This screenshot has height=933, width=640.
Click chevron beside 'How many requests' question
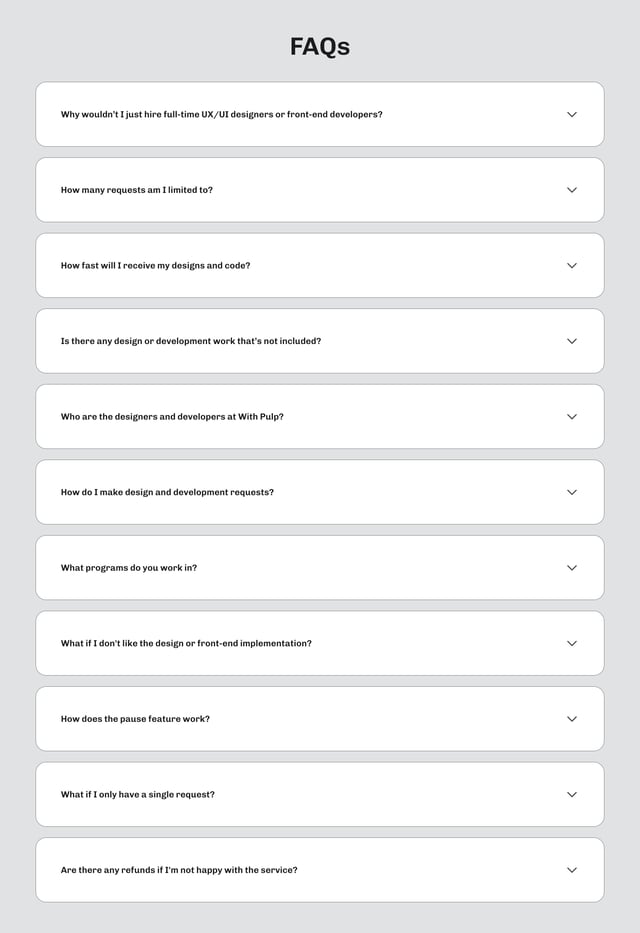(572, 190)
